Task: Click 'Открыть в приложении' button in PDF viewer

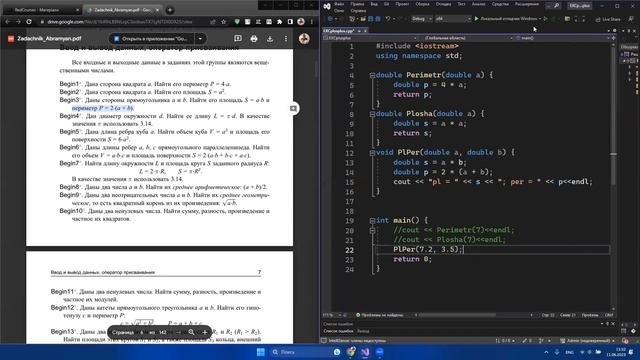Action: [x=152, y=39]
